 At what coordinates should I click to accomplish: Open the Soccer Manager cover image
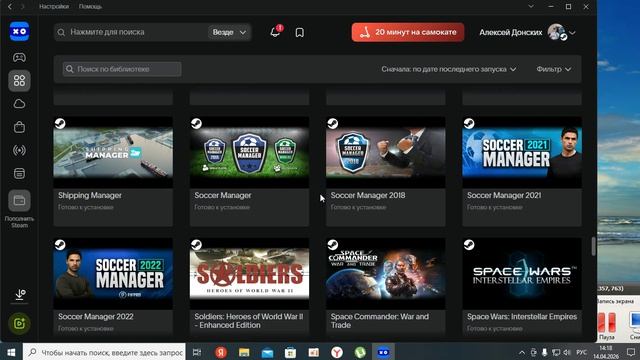249,152
